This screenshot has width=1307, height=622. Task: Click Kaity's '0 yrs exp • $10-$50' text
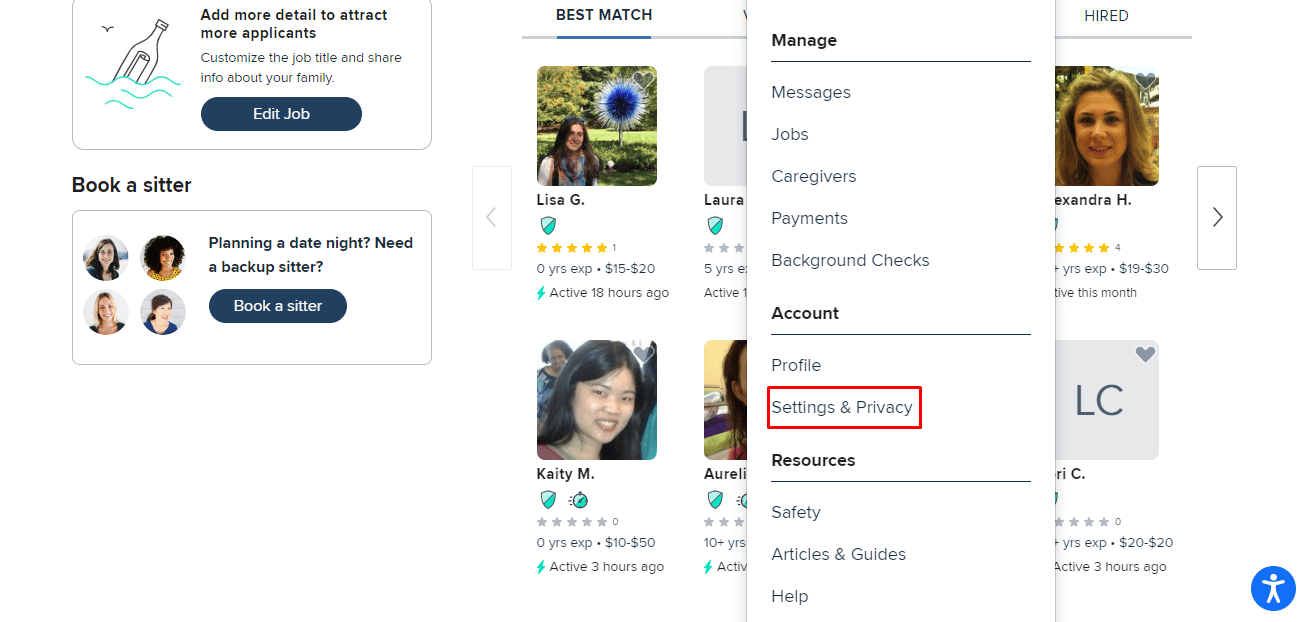596,543
